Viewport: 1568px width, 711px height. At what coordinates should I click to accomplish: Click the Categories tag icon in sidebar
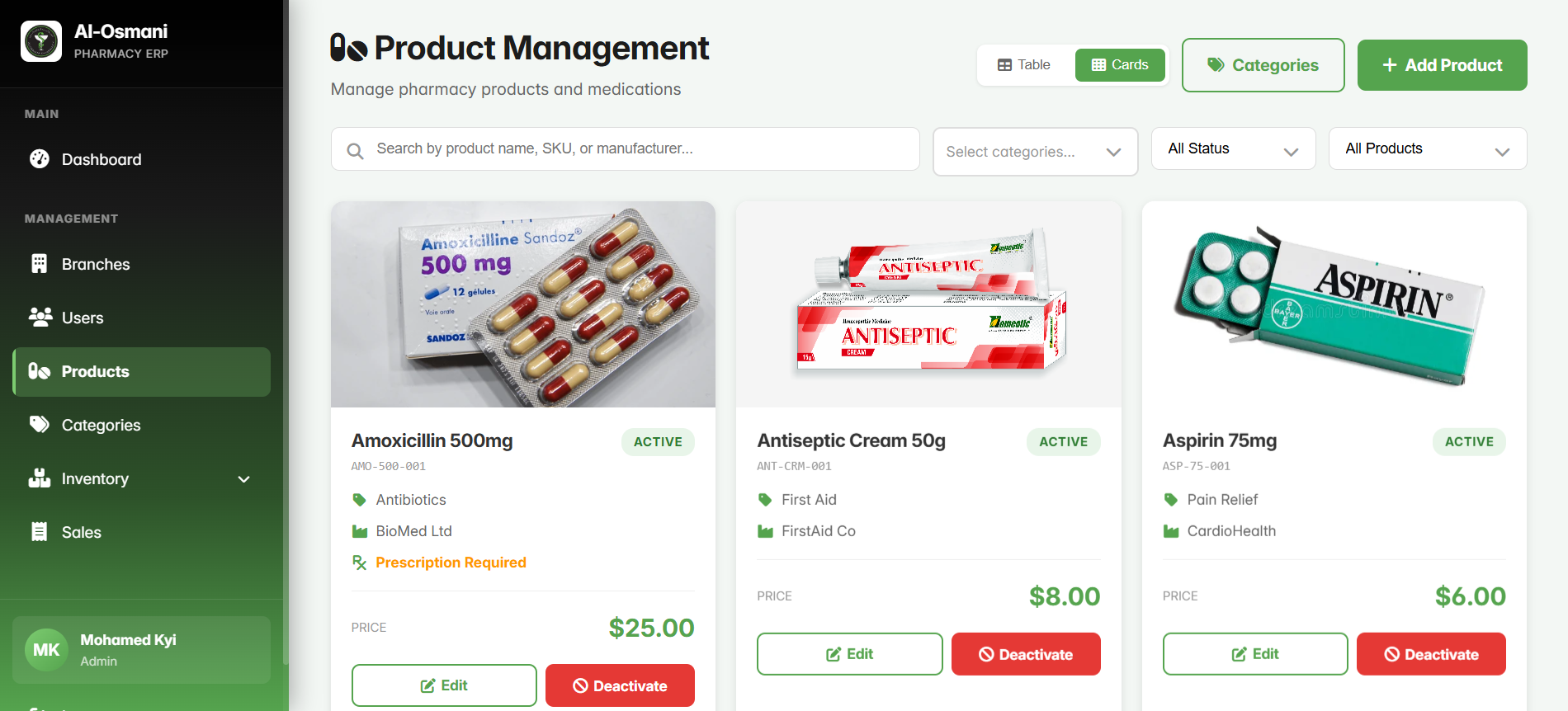coord(39,425)
